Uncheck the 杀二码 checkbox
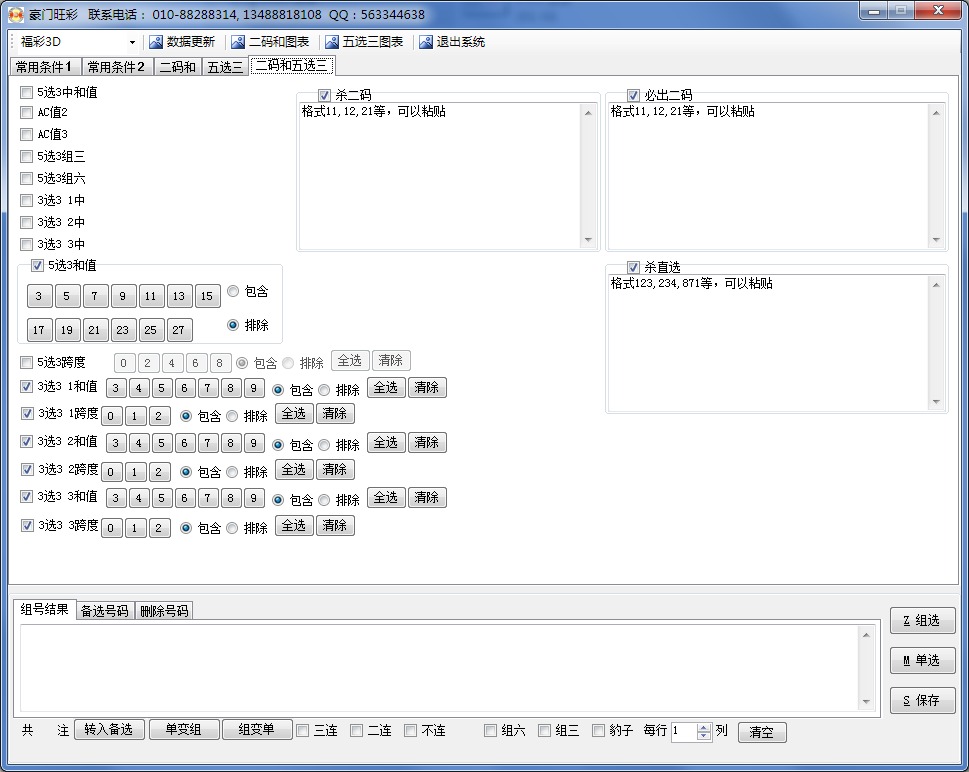969x772 pixels. coord(324,95)
